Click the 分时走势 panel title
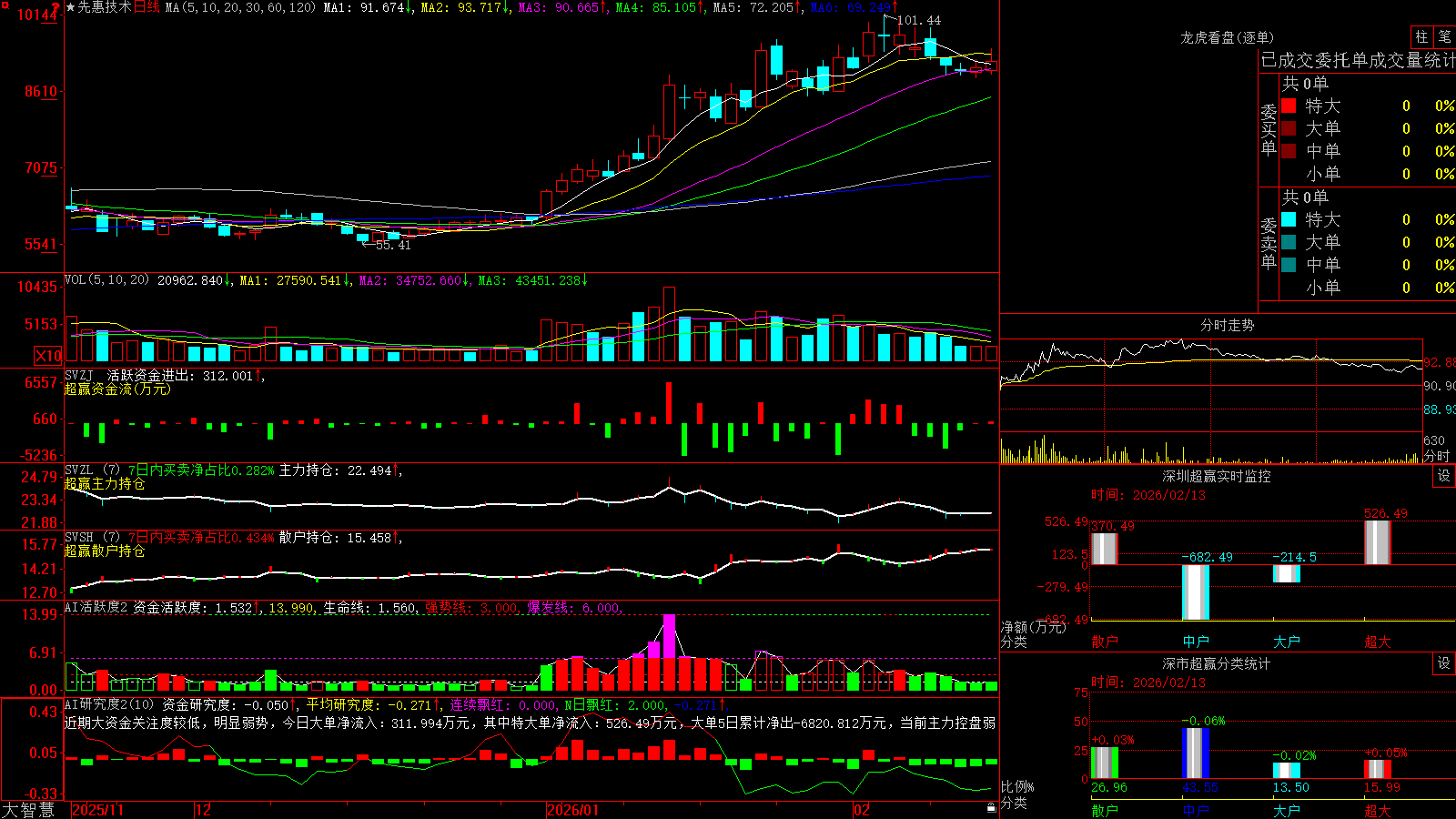The image size is (1456, 819). (x=1227, y=325)
